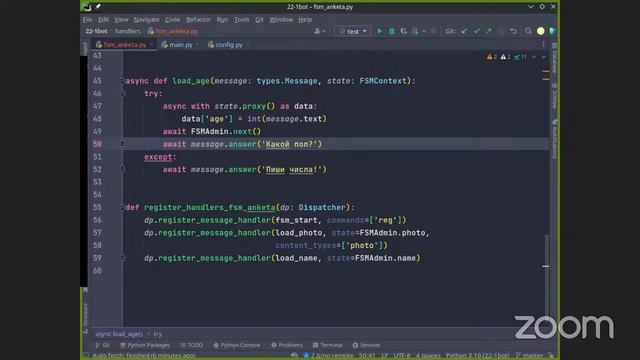Click the UTF-8 encoding widget
Image resolution: width=640 pixels, height=360 pixels.
click(402, 356)
